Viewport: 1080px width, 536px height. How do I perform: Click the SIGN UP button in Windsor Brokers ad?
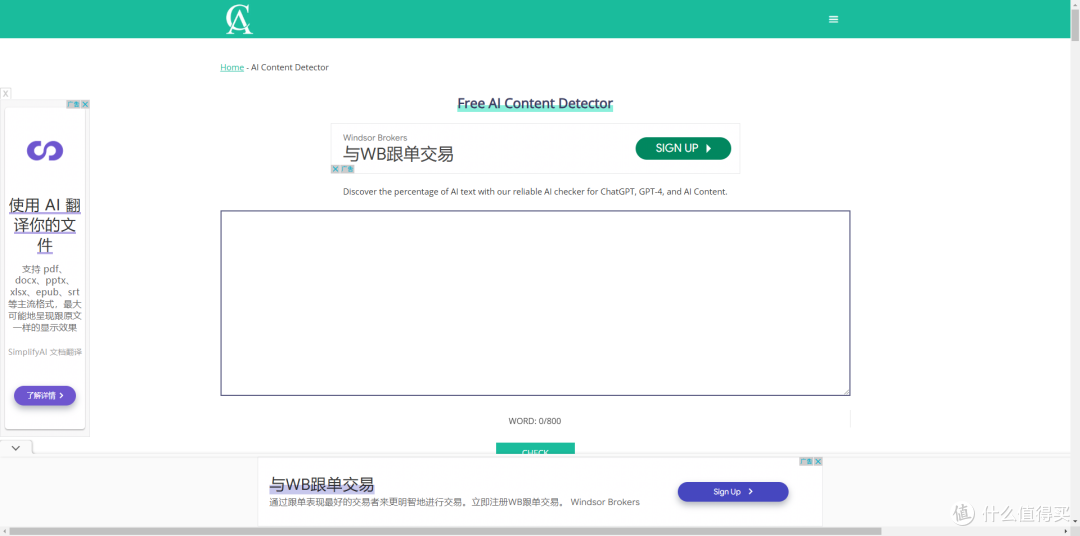(x=683, y=148)
